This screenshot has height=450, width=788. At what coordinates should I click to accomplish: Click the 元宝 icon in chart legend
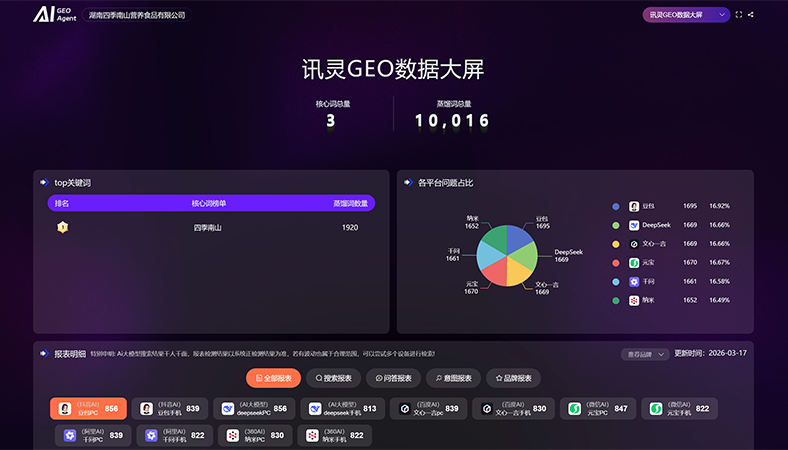coord(634,263)
